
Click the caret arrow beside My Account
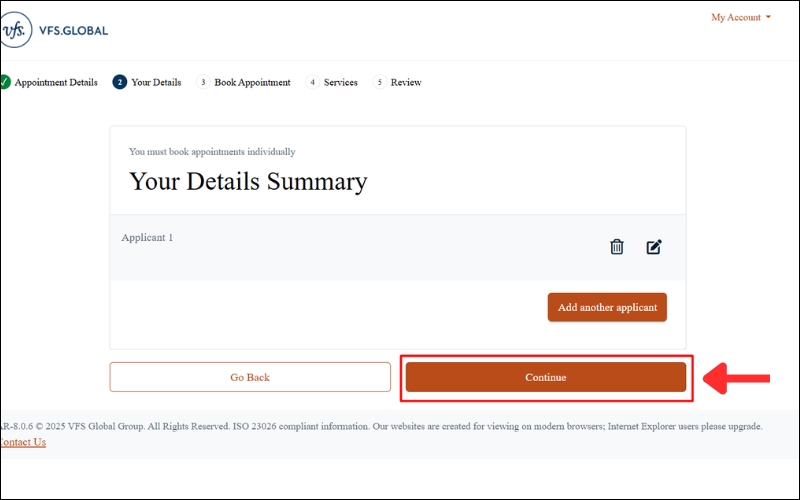[768, 17]
